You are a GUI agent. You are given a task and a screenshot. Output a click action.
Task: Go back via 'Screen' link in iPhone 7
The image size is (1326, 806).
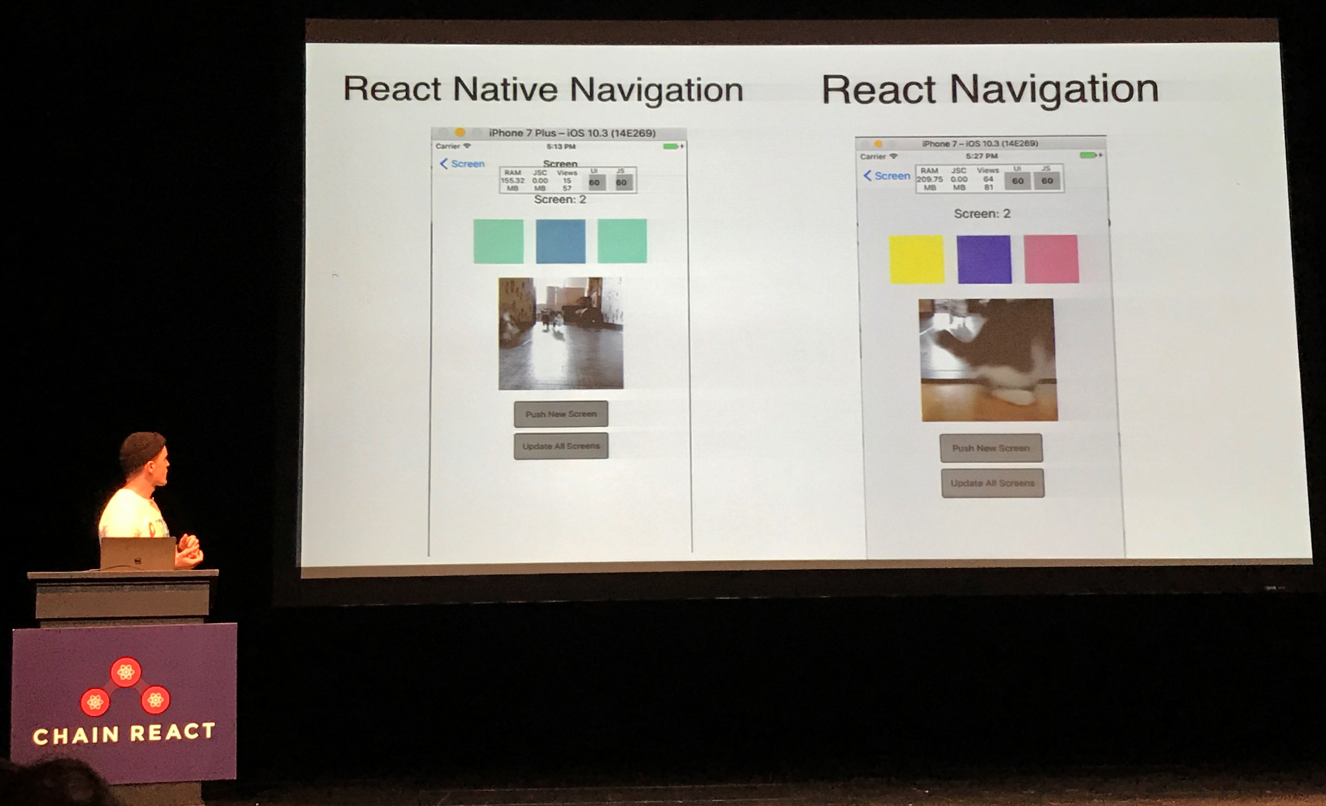pyautogui.click(x=893, y=176)
